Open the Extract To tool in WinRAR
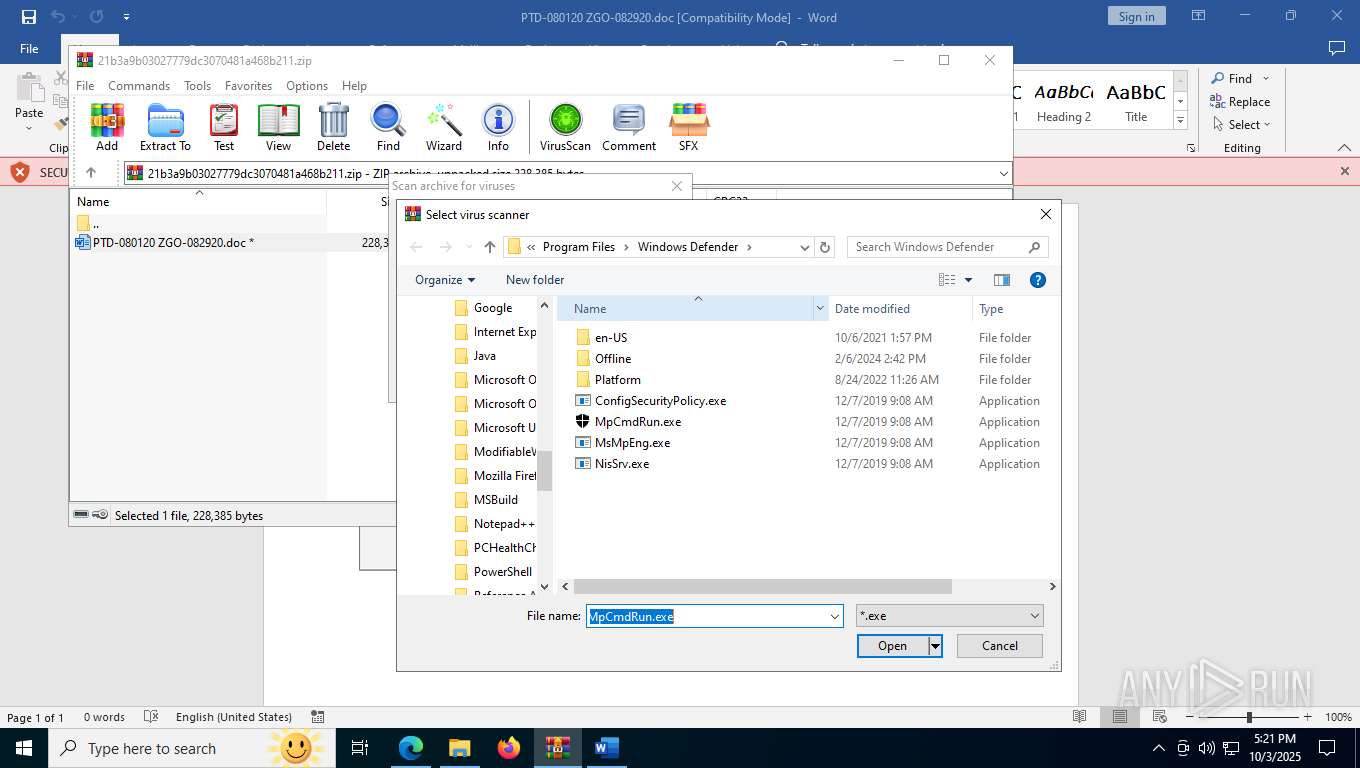The width and height of the screenshot is (1360, 768). click(x=165, y=127)
